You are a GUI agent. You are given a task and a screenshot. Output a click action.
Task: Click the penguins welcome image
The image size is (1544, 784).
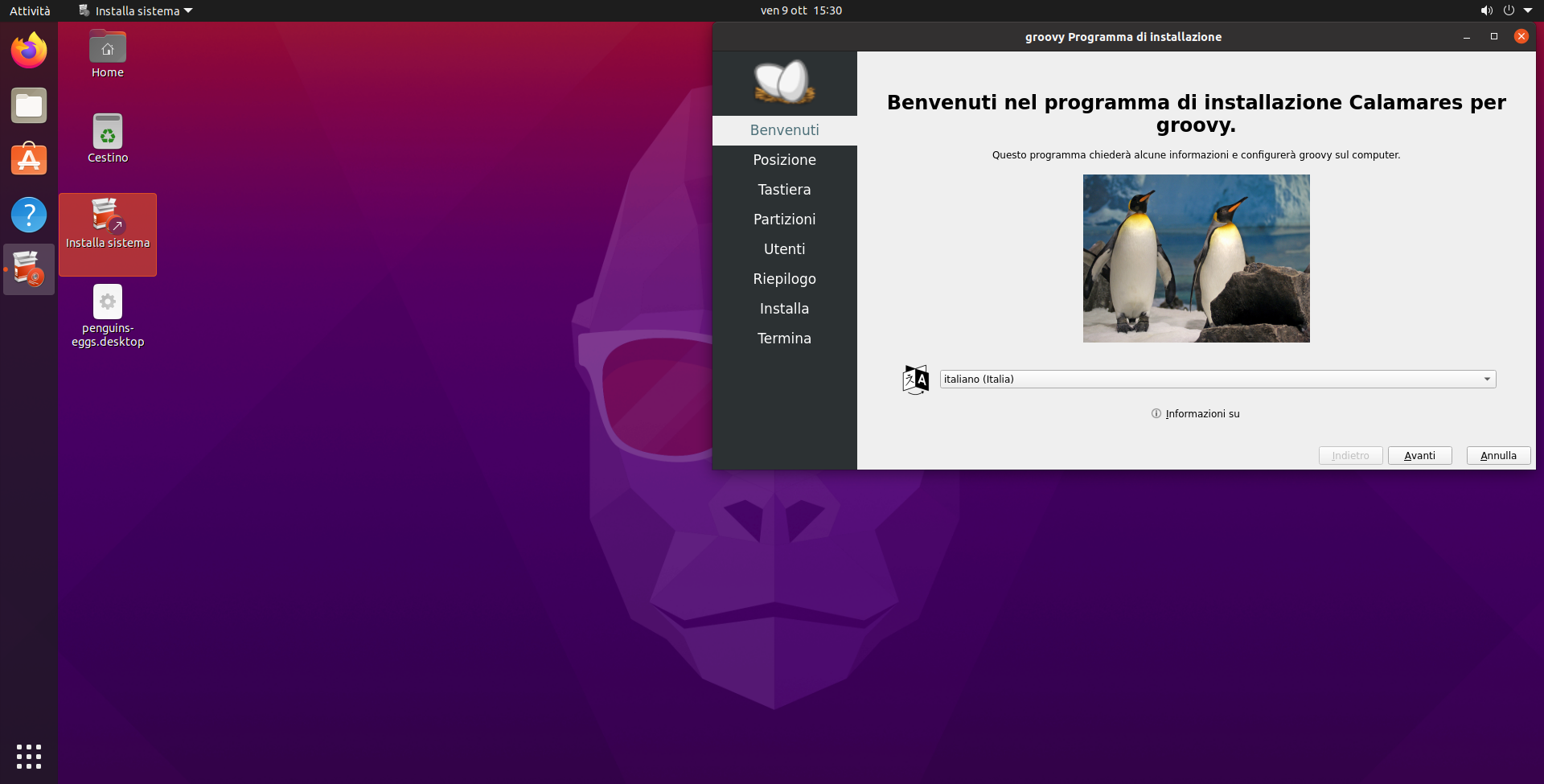[1196, 258]
